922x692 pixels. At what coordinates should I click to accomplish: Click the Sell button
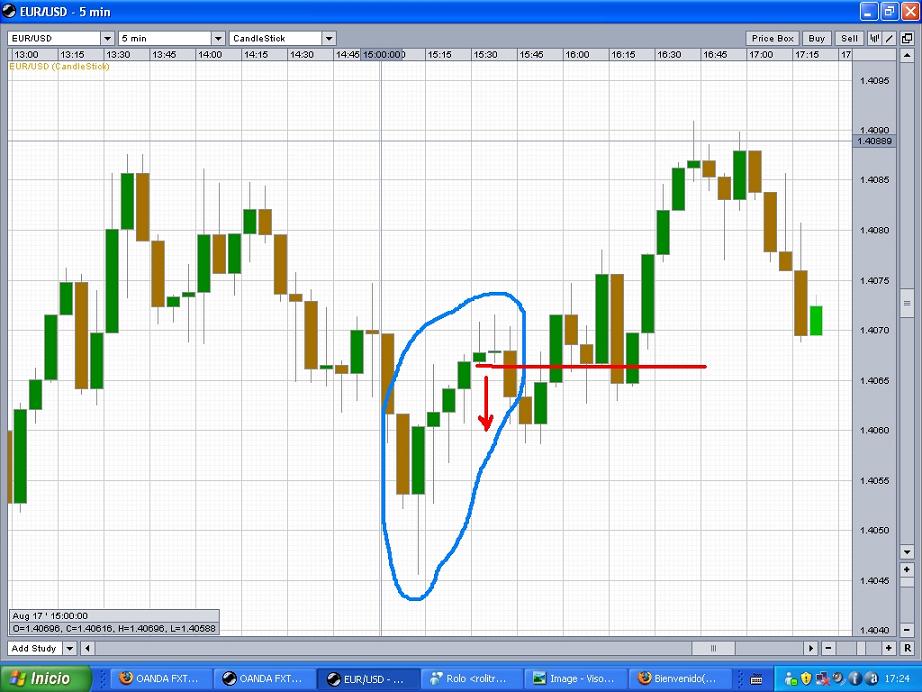tap(849, 38)
